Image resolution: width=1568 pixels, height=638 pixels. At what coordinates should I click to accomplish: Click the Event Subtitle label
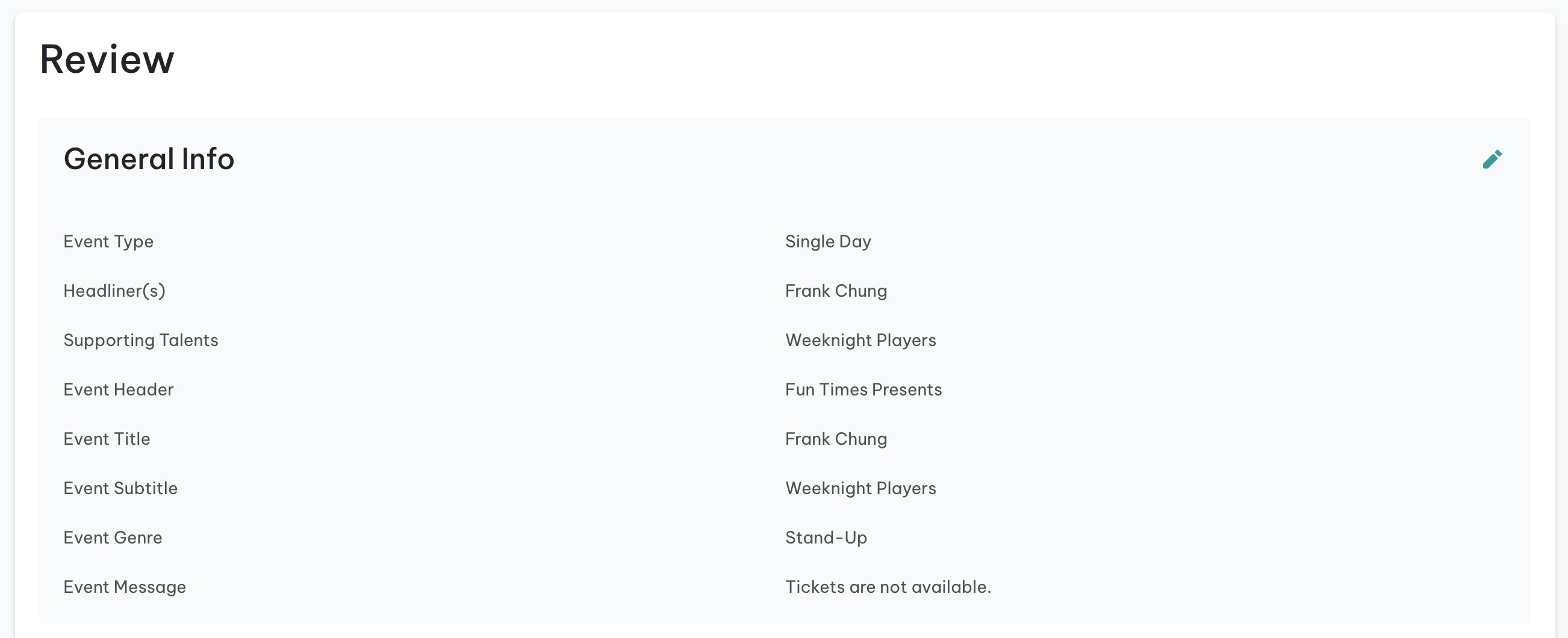coord(120,488)
